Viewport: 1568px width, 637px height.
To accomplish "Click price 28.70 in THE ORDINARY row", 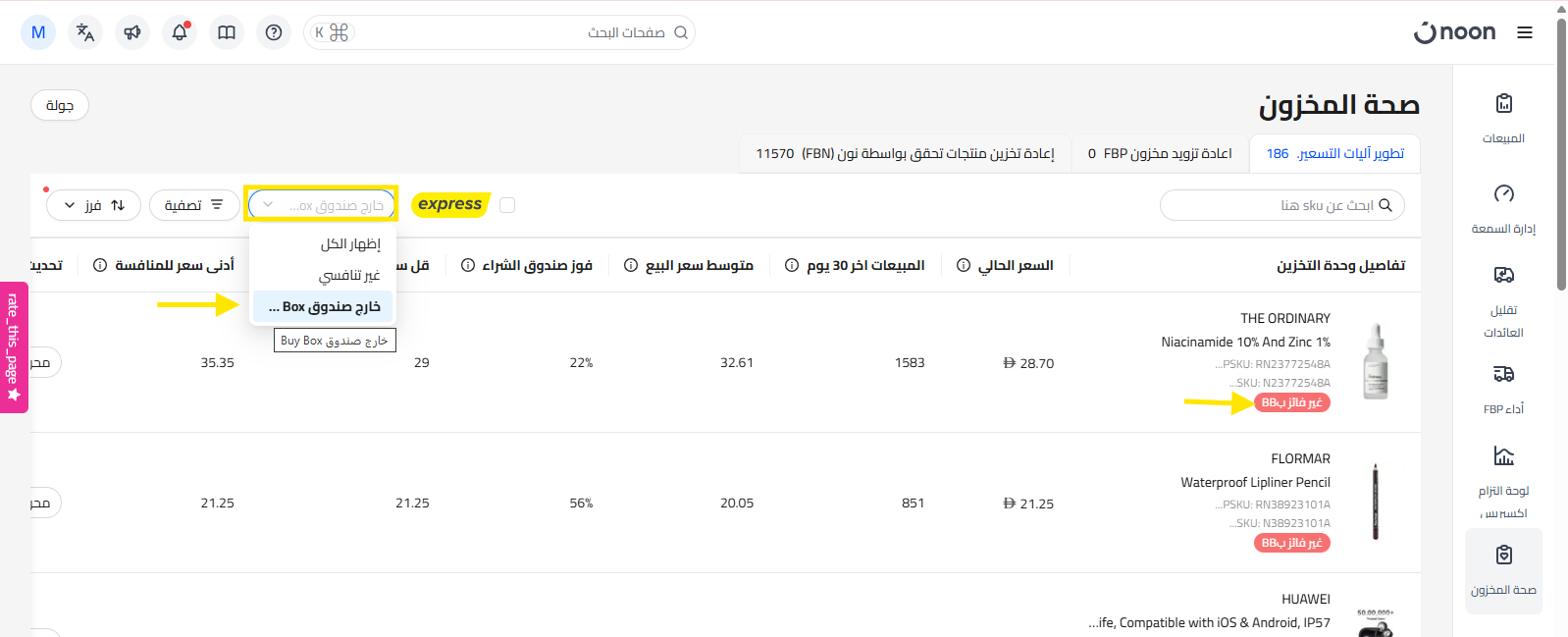I will click(x=1028, y=363).
